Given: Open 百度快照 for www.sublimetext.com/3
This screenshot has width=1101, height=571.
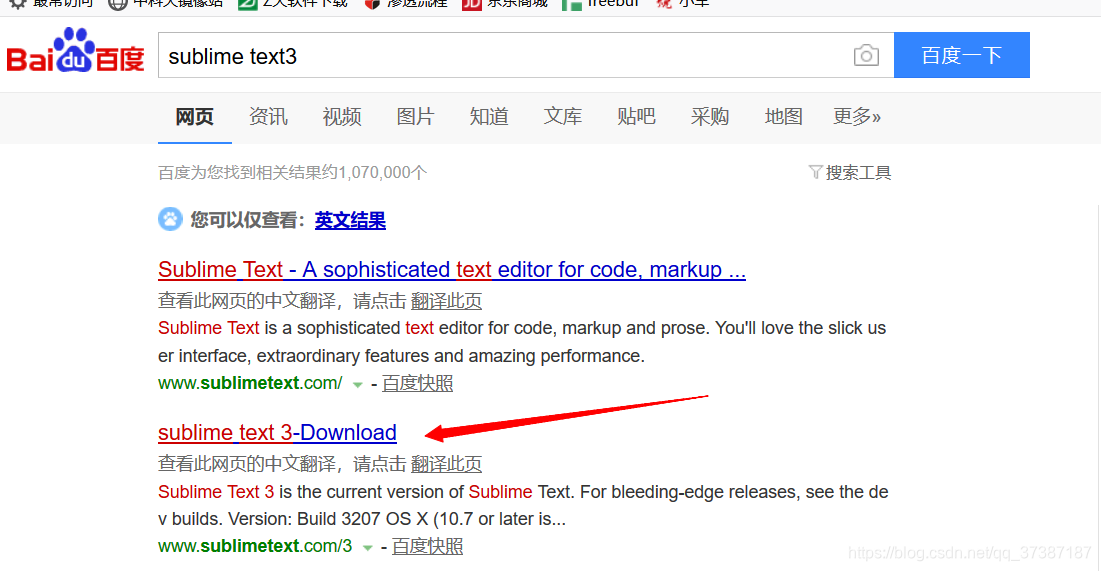Looking at the screenshot, I should (428, 546).
